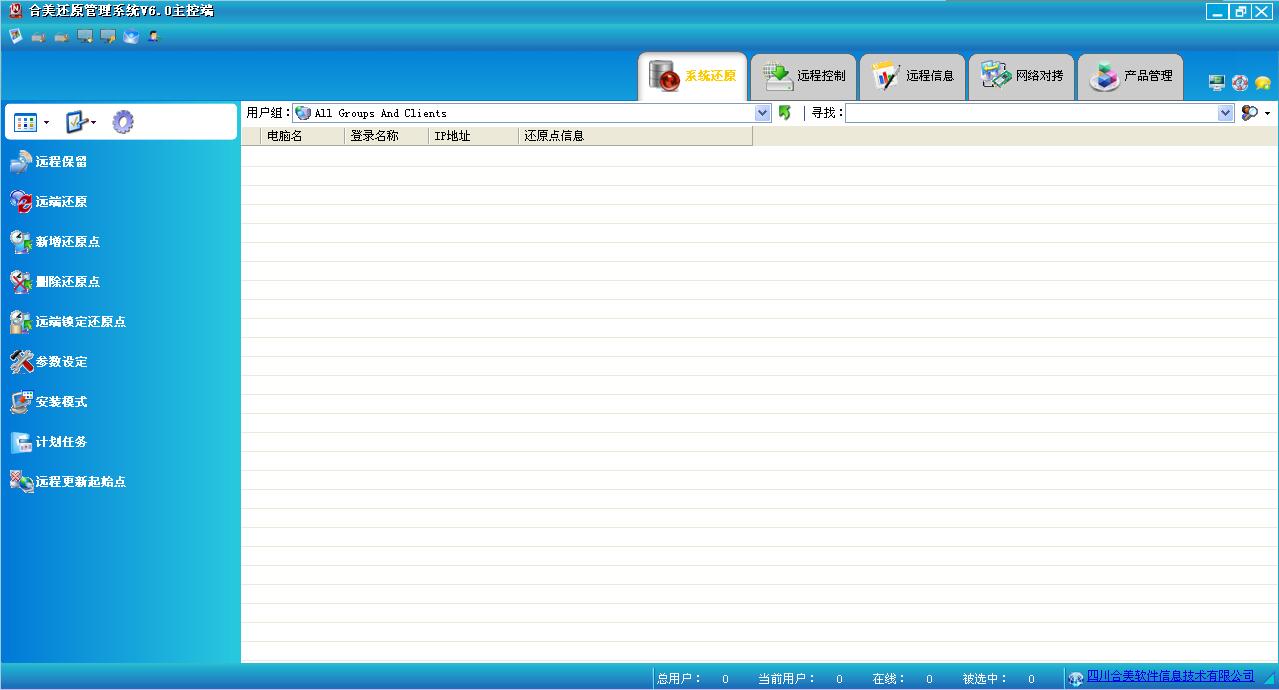Screen dimensions: 1279x690
Task: Click 新增还原点 icon in sidebar
Action: pyautogui.click(x=21, y=242)
